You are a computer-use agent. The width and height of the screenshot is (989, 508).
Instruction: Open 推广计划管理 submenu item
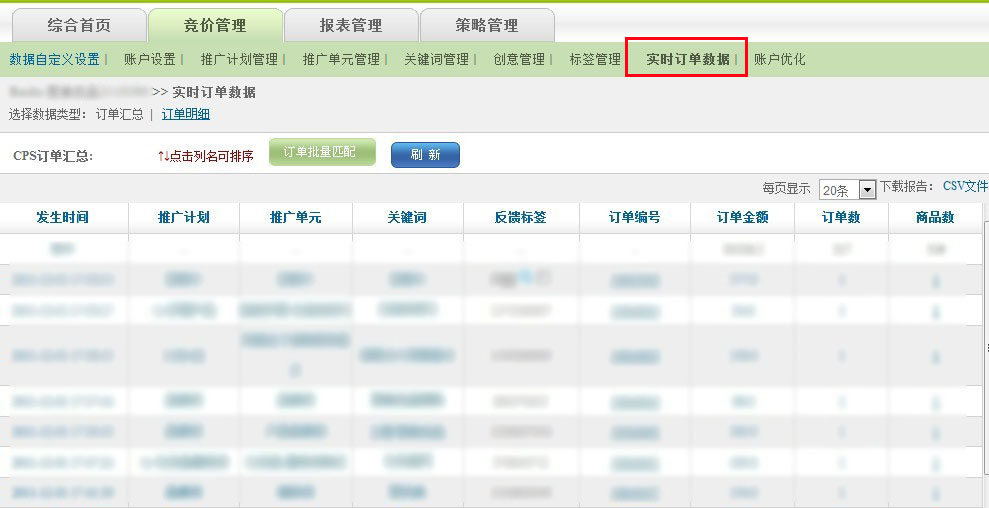coord(239,59)
